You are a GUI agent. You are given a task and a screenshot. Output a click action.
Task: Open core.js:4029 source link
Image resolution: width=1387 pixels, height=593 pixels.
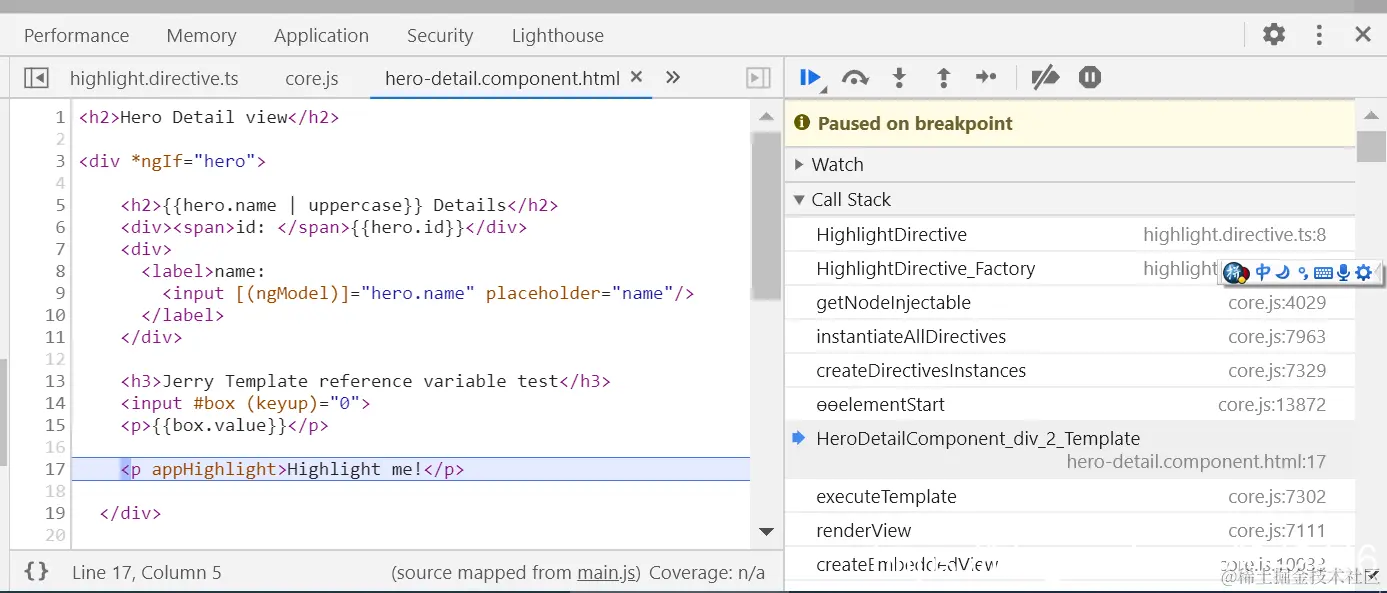tap(1277, 303)
